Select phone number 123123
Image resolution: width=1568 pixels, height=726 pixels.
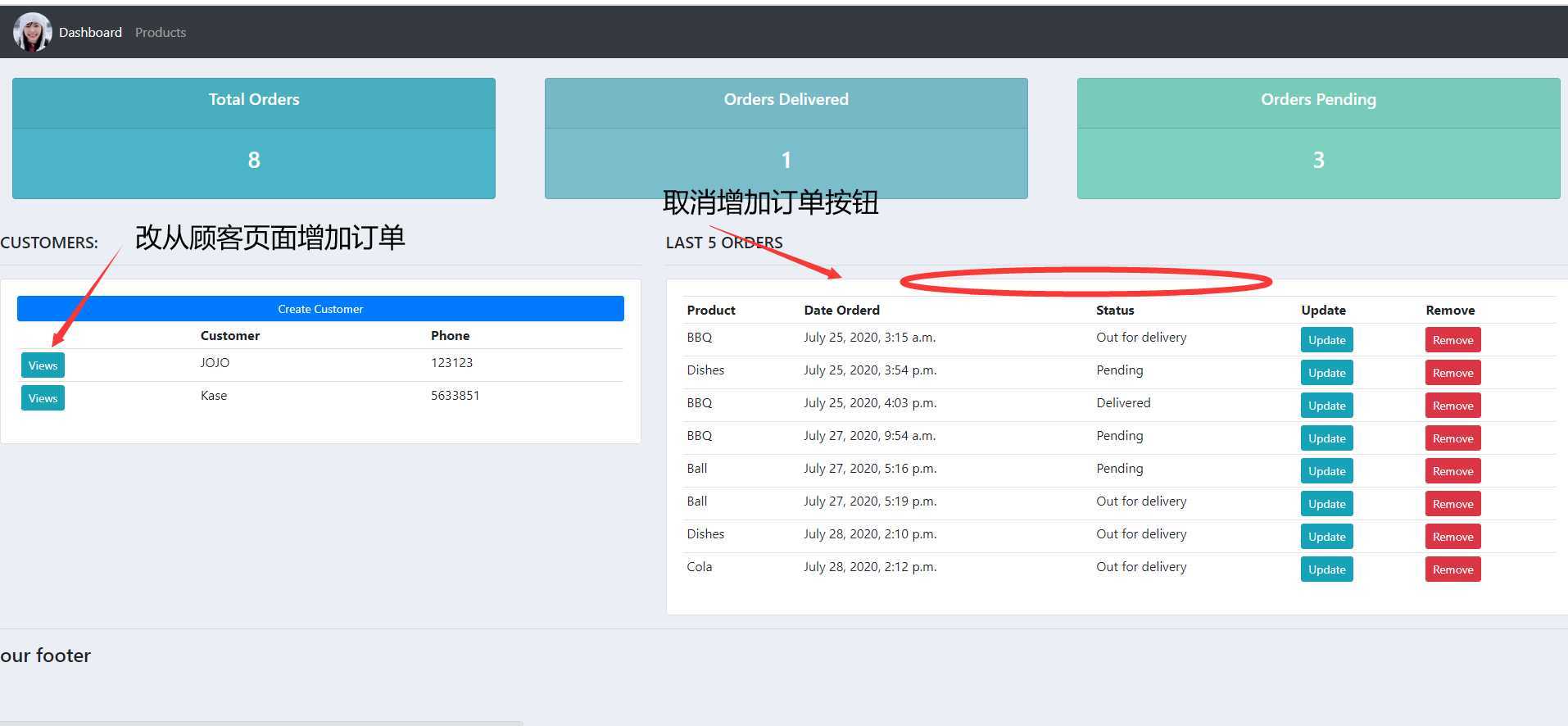click(x=452, y=362)
